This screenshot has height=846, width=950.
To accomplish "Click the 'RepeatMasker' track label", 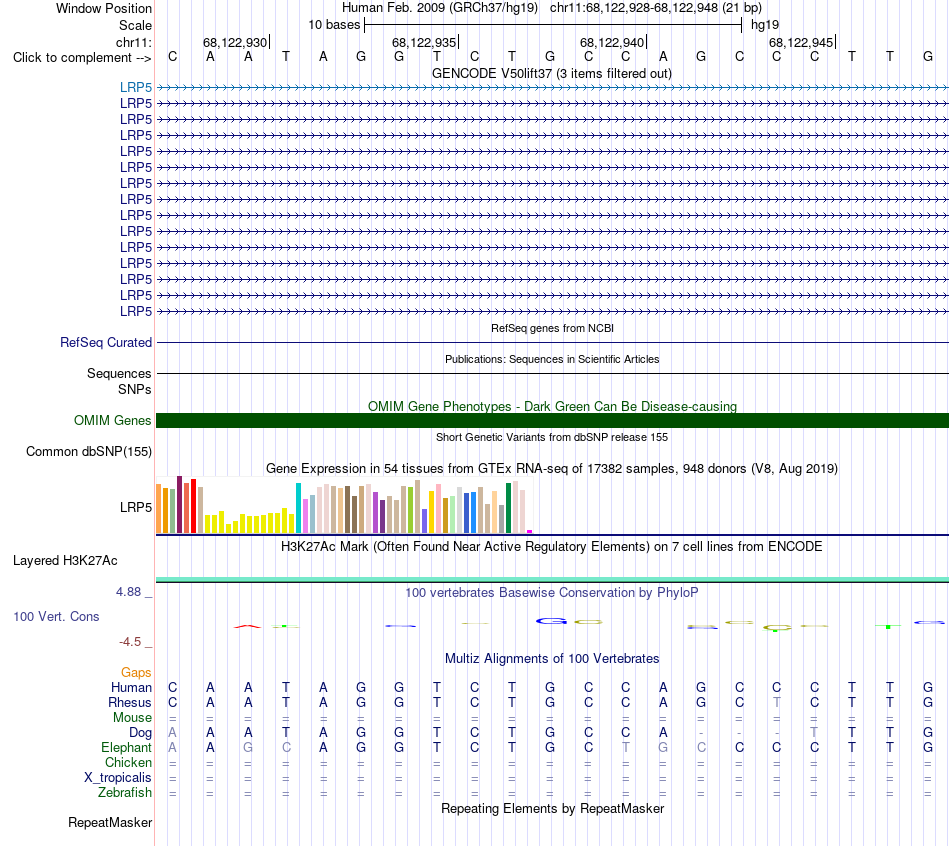I will [x=110, y=822].
